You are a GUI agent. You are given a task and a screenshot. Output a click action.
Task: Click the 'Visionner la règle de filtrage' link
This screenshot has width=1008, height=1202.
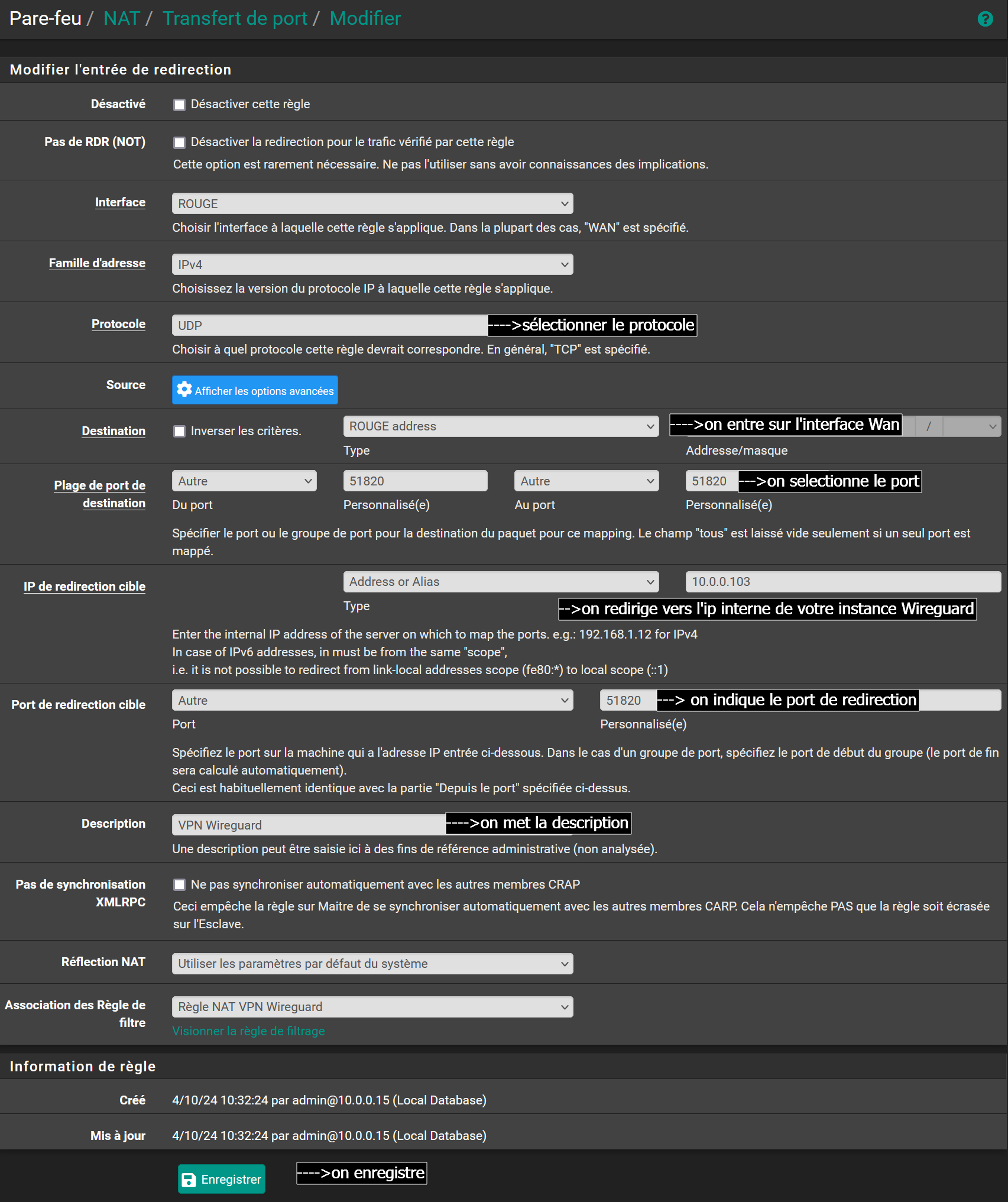click(248, 1031)
